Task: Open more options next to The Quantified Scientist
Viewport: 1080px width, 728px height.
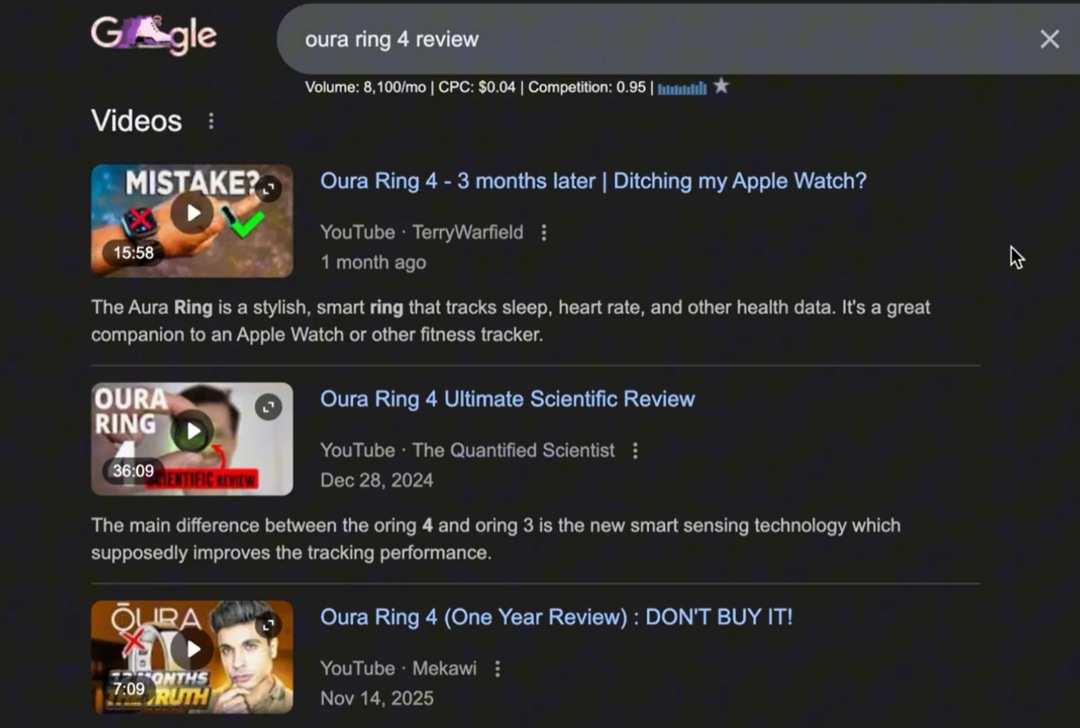Action: click(x=635, y=450)
